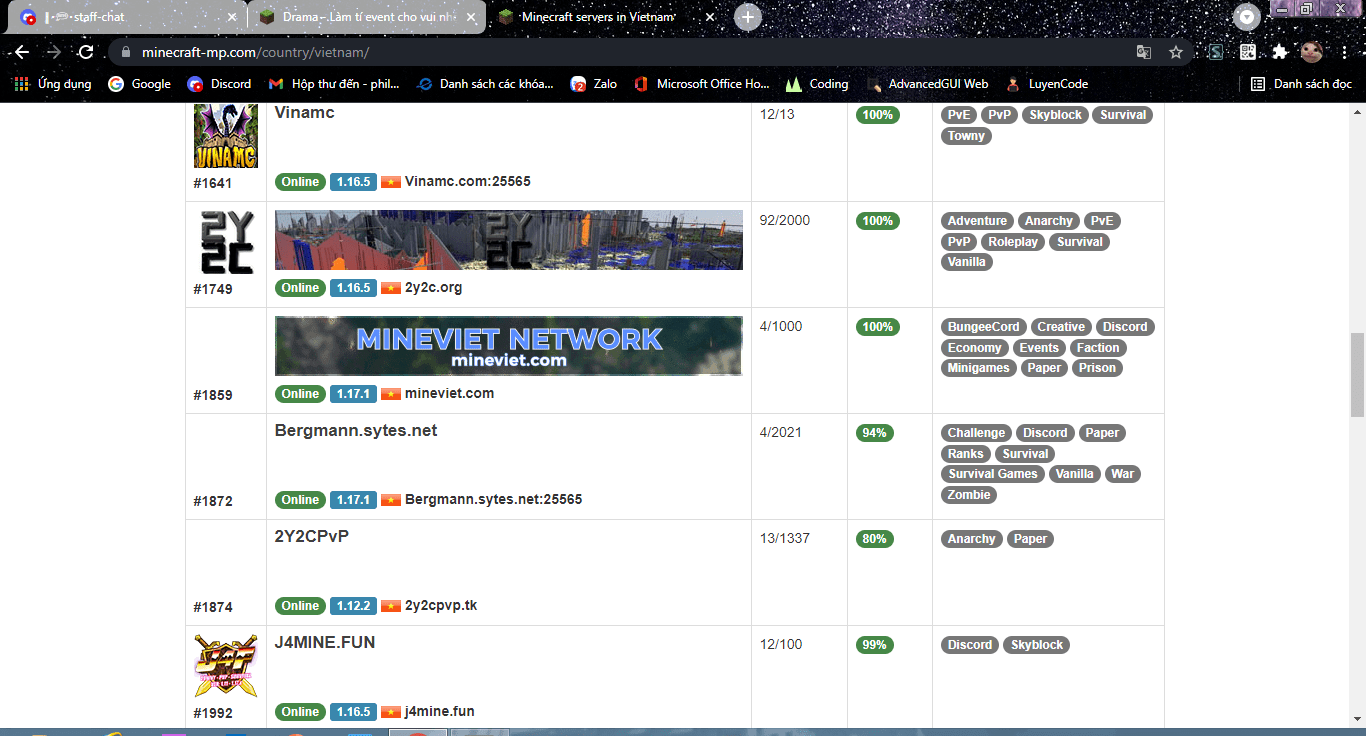Open the Google bookmark
Image resolution: width=1366 pixels, height=736 pixels.
[140, 84]
